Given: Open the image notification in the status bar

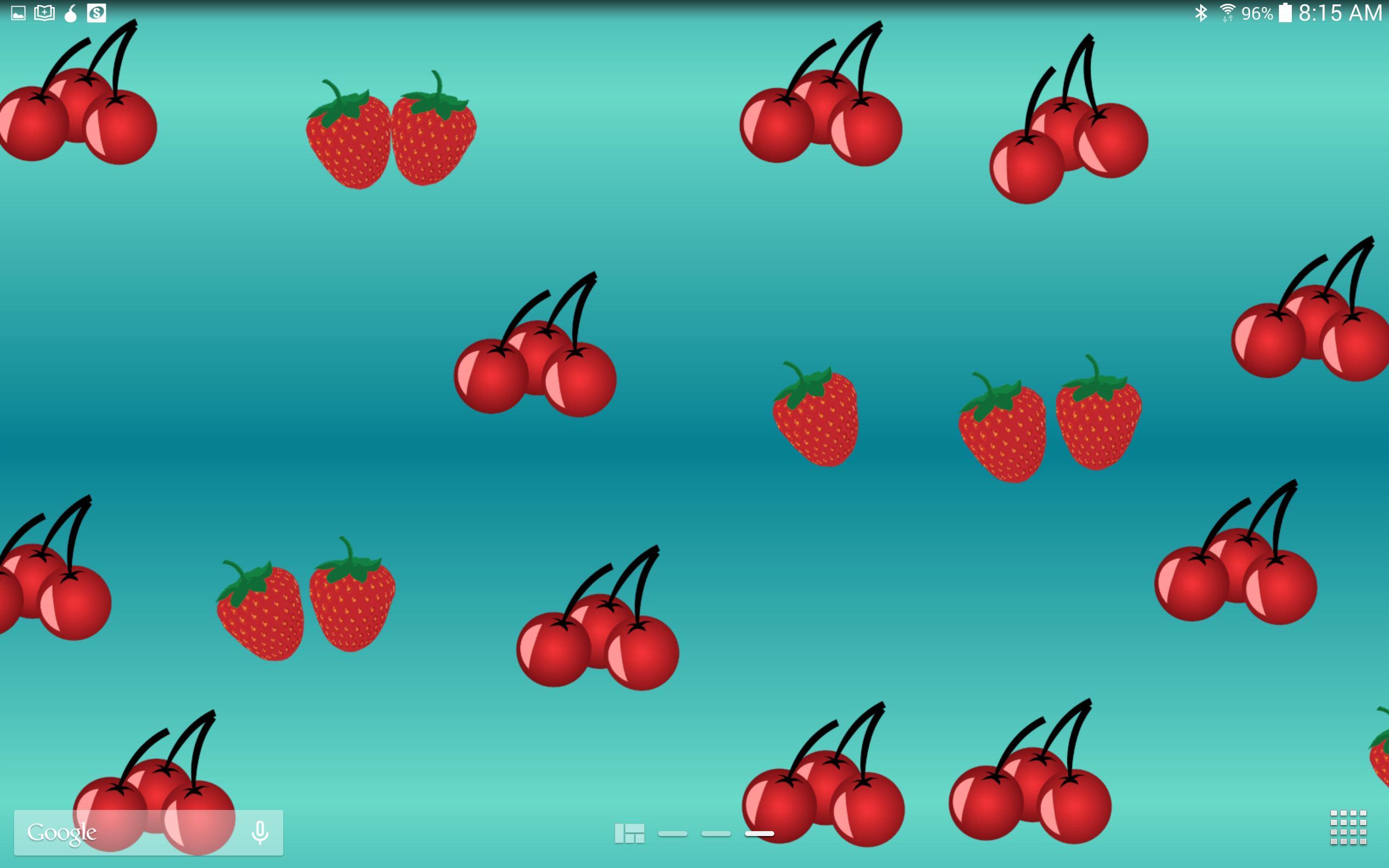Looking at the screenshot, I should (17, 12).
